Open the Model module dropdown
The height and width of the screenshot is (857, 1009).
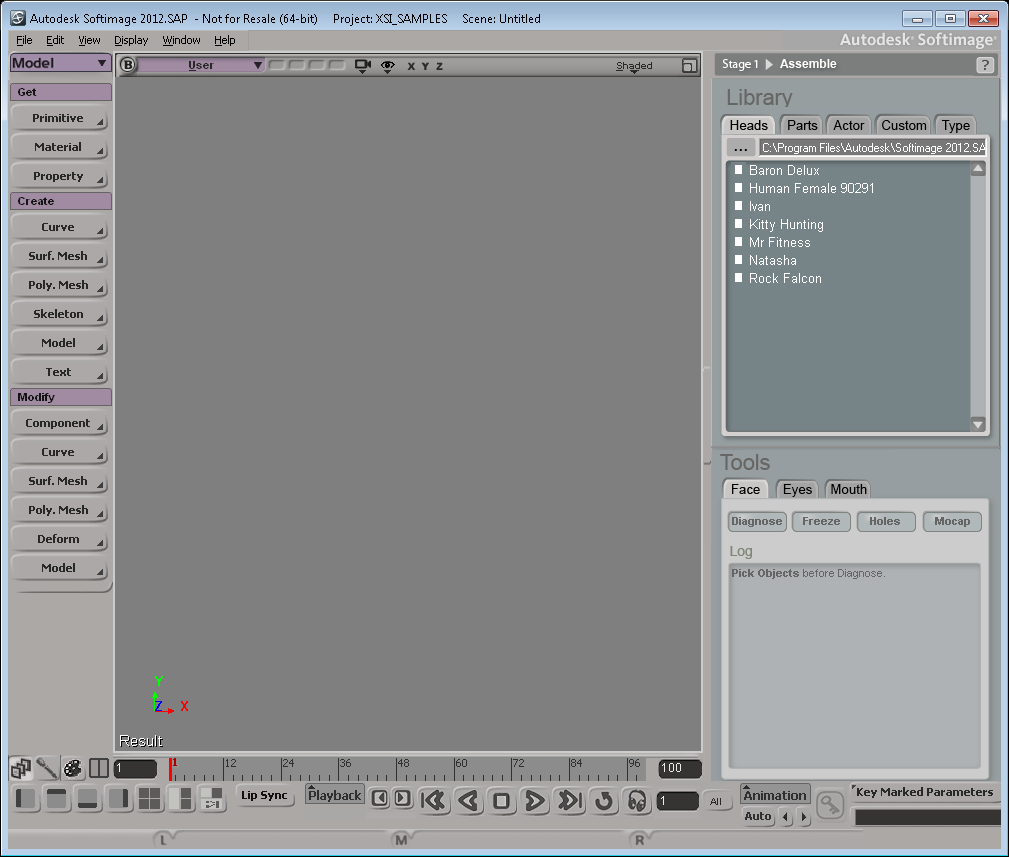coord(61,63)
